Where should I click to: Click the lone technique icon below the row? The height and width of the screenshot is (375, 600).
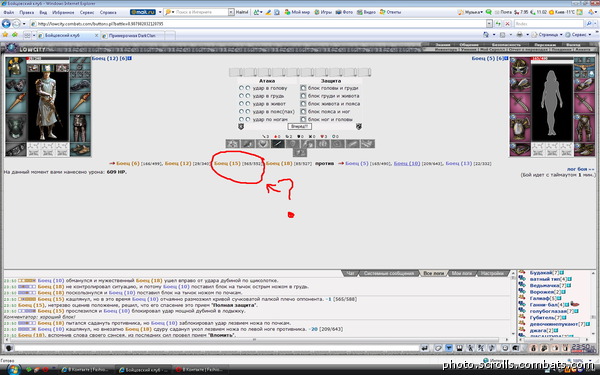[300, 153]
